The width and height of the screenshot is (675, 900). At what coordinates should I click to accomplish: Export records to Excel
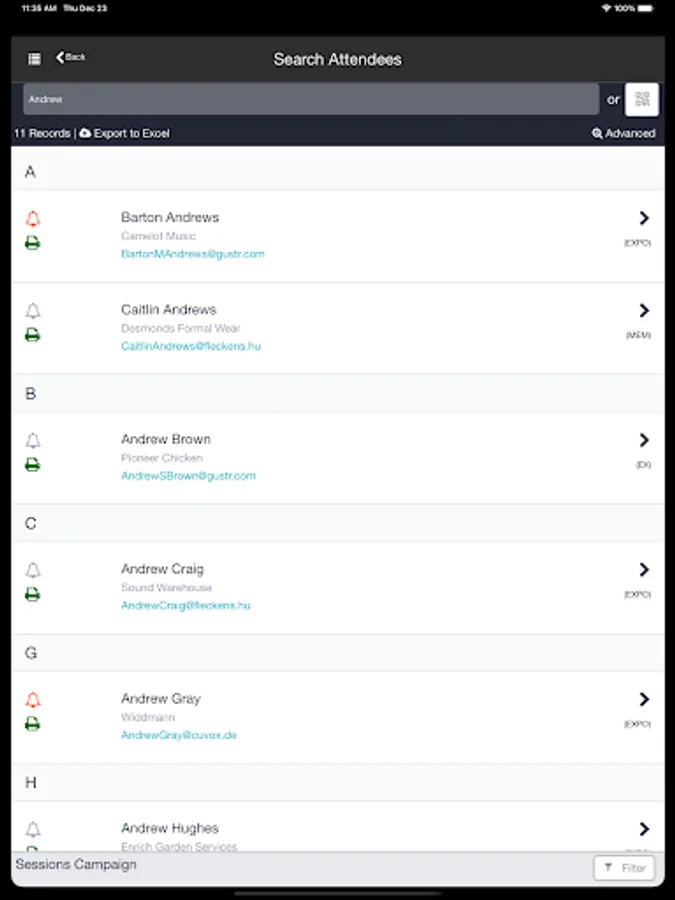pyautogui.click(x=125, y=133)
